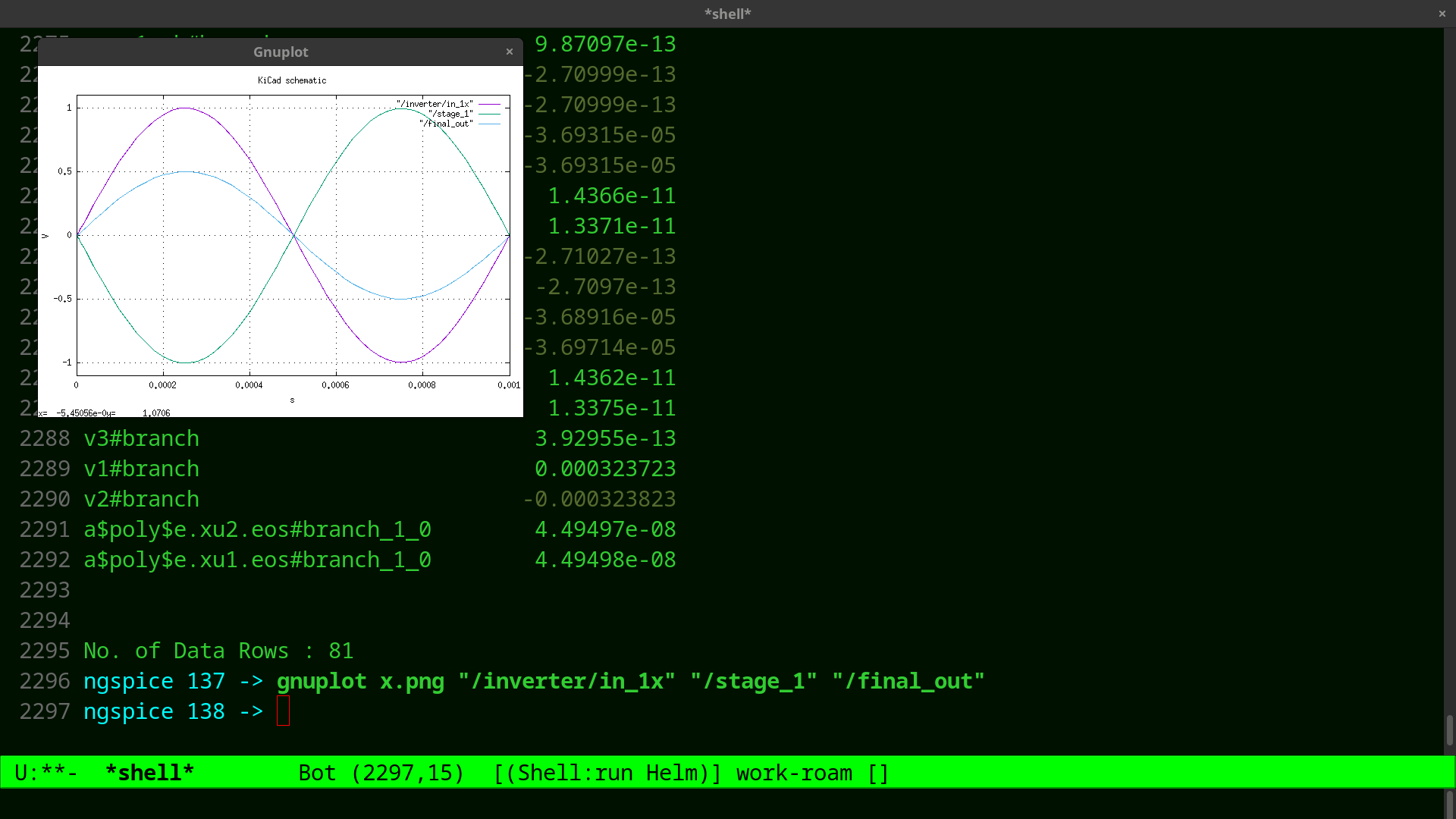Click the Gnuplot title bar
This screenshot has width=1456, height=819.
(x=281, y=52)
